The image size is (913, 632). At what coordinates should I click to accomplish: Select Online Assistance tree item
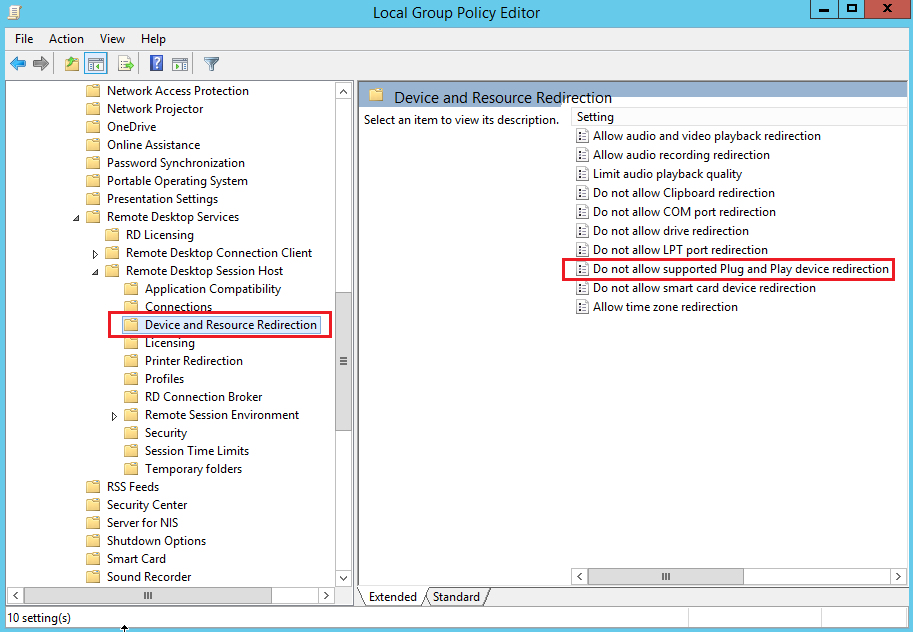(153, 145)
